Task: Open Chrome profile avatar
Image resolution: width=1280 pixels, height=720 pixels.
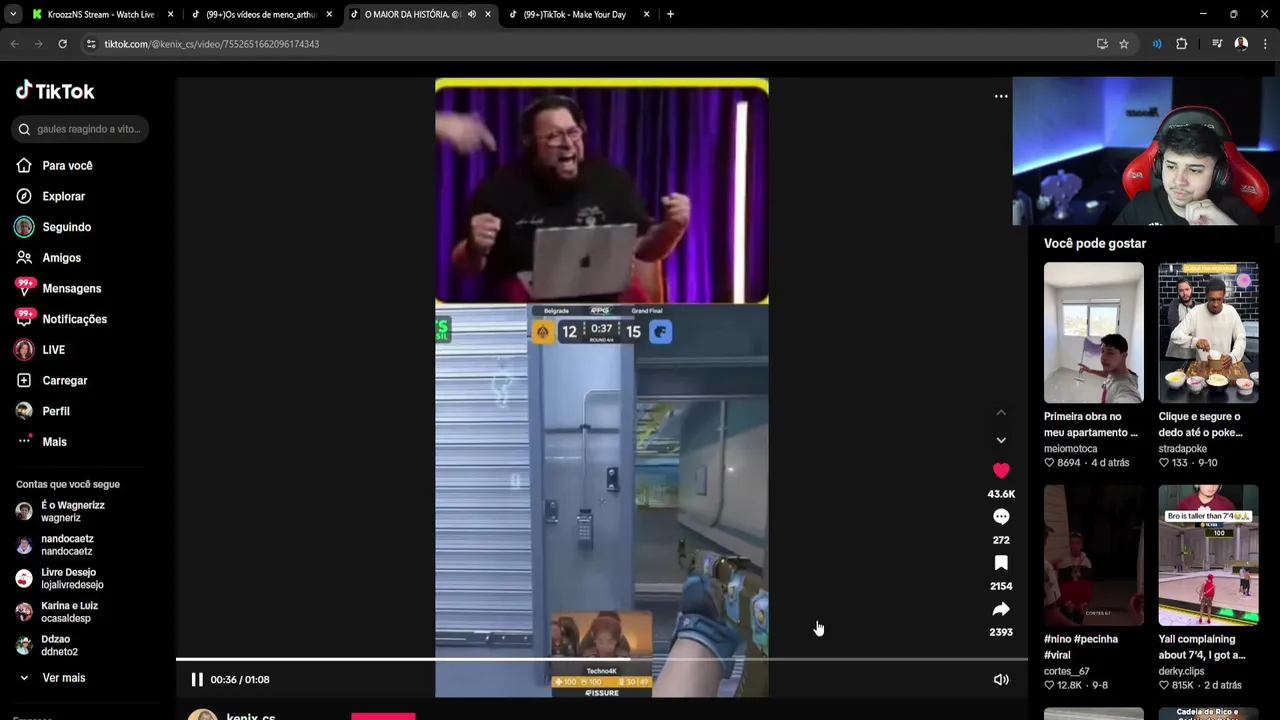Action: [1241, 44]
